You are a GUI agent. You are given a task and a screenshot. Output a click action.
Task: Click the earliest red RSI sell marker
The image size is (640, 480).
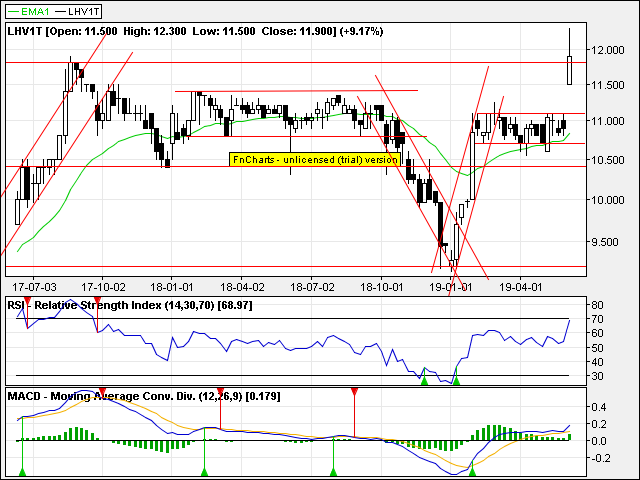[x=27, y=301]
